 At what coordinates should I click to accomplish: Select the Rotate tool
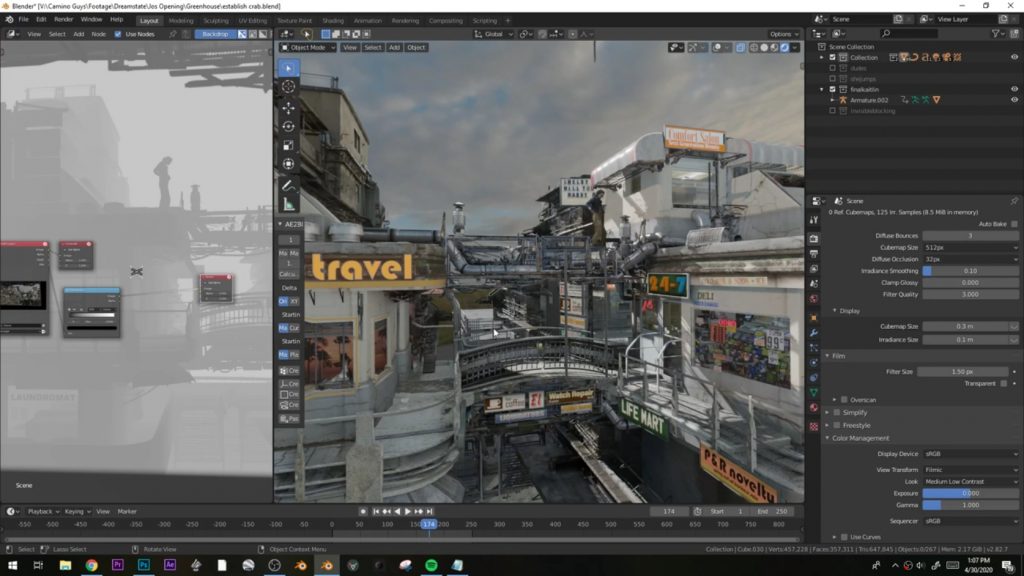288,127
